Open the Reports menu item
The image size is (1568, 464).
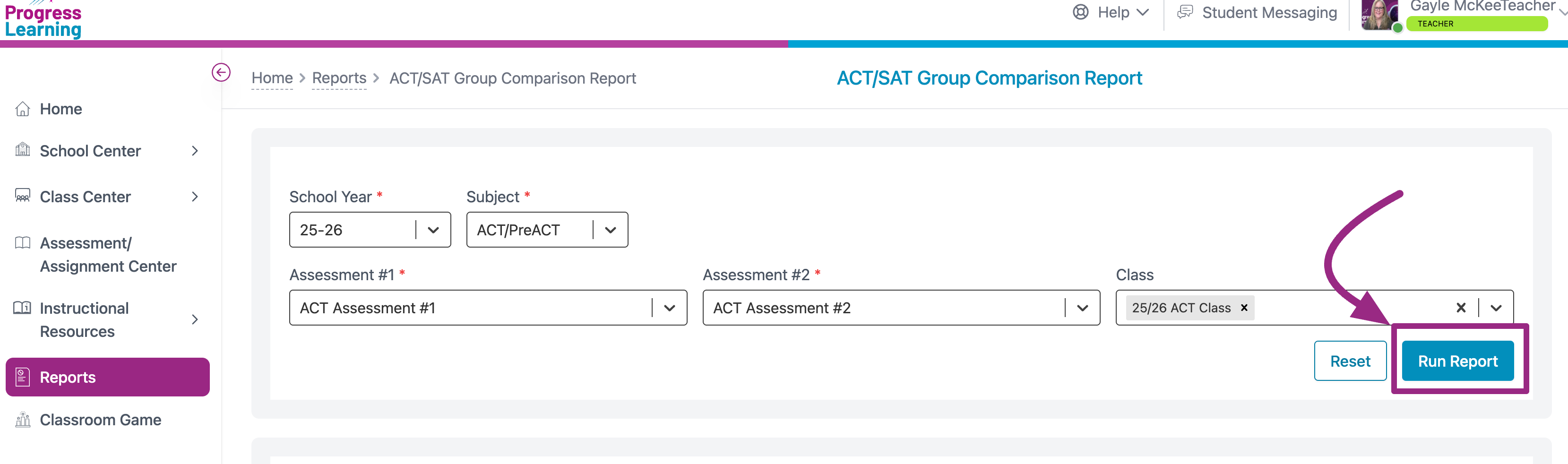[108, 377]
